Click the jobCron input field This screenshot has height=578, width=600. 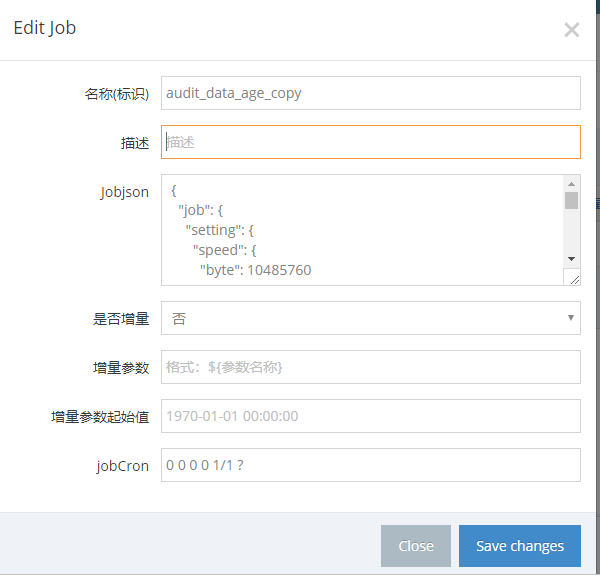tap(370, 465)
